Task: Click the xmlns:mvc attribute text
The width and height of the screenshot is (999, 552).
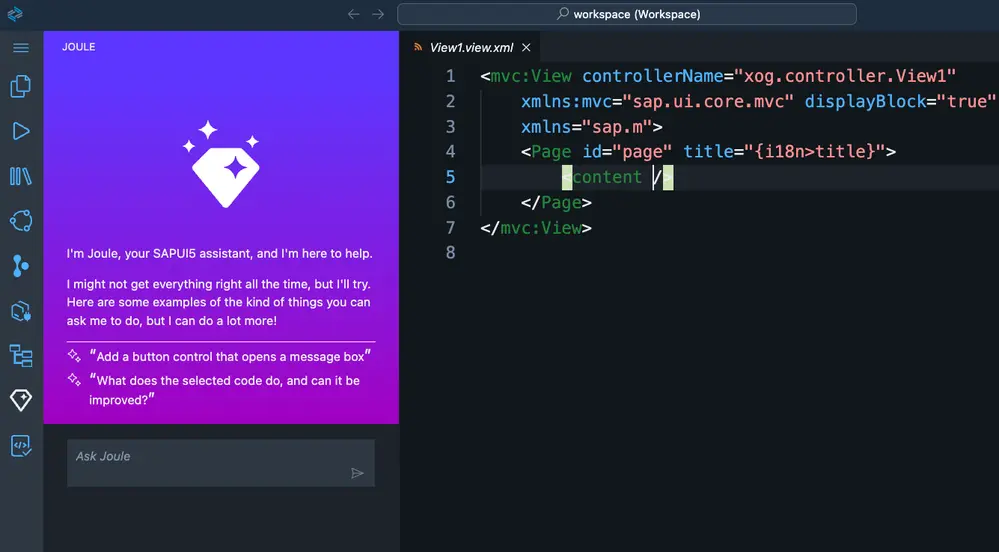Action: [566, 101]
